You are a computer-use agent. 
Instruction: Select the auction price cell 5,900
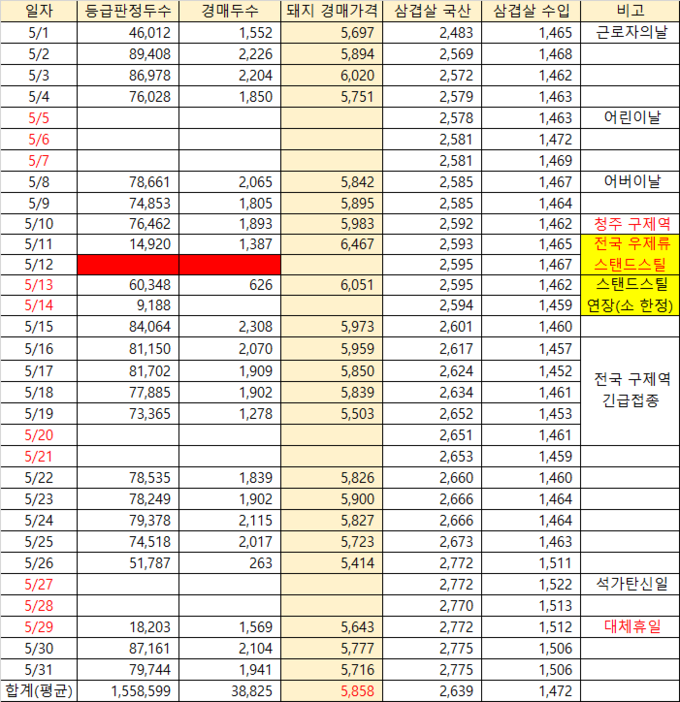pos(332,499)
